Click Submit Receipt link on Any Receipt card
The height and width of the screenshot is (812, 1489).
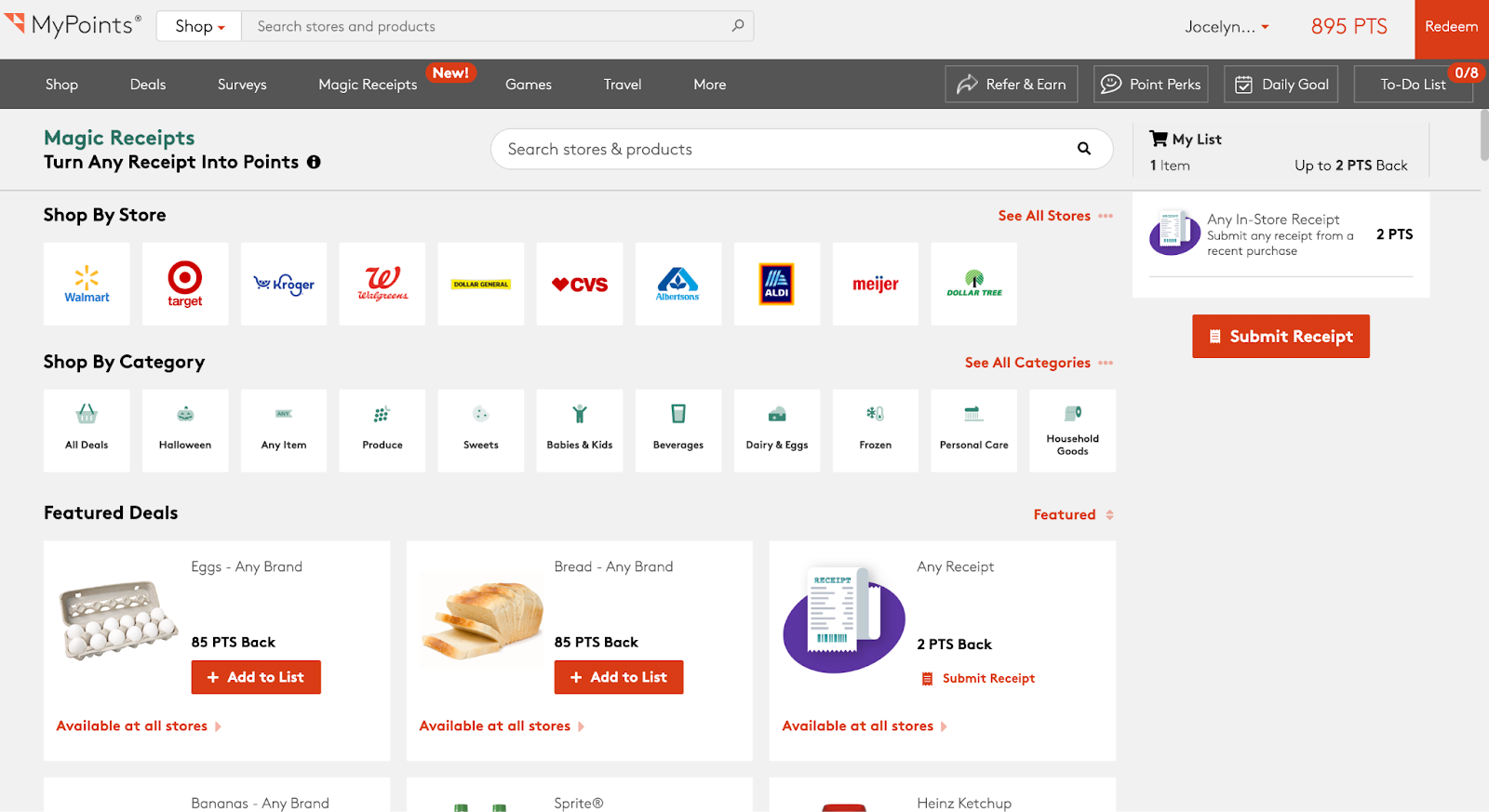click(978, 678)
